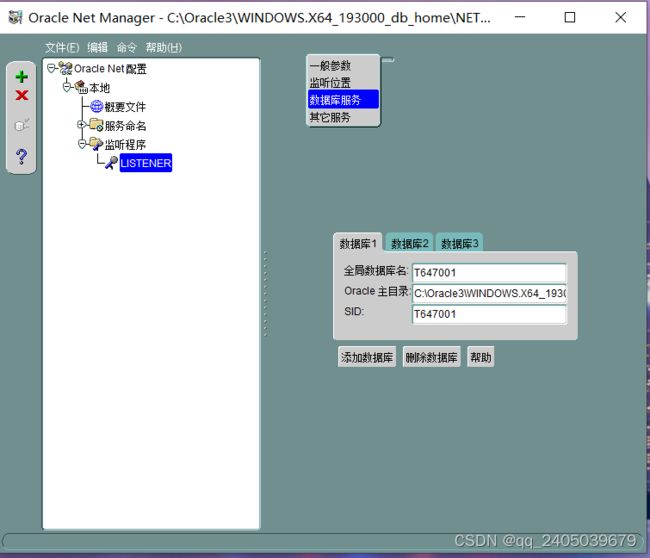Click the greyed-out test connection icon
Screen dimensions: 650x558
22,124
